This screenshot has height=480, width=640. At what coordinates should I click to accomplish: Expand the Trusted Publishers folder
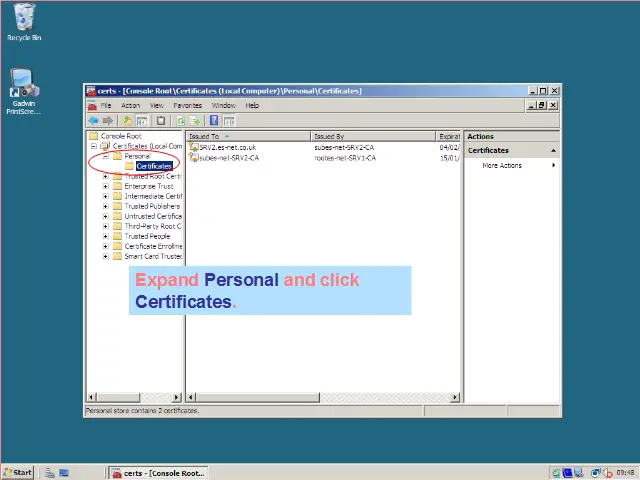tap(106, 206)
